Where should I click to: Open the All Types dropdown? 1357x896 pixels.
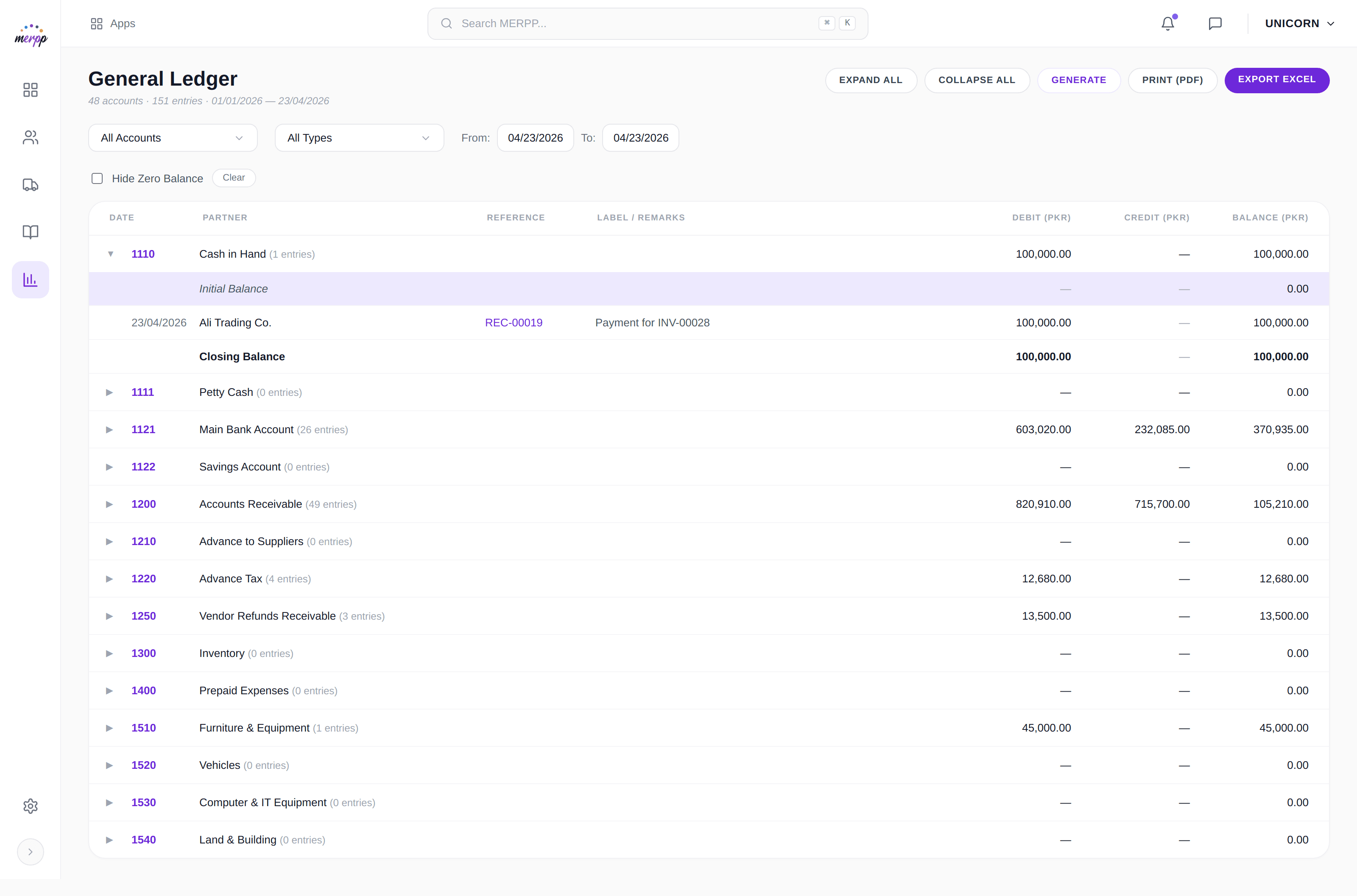[x=359, y=137]
